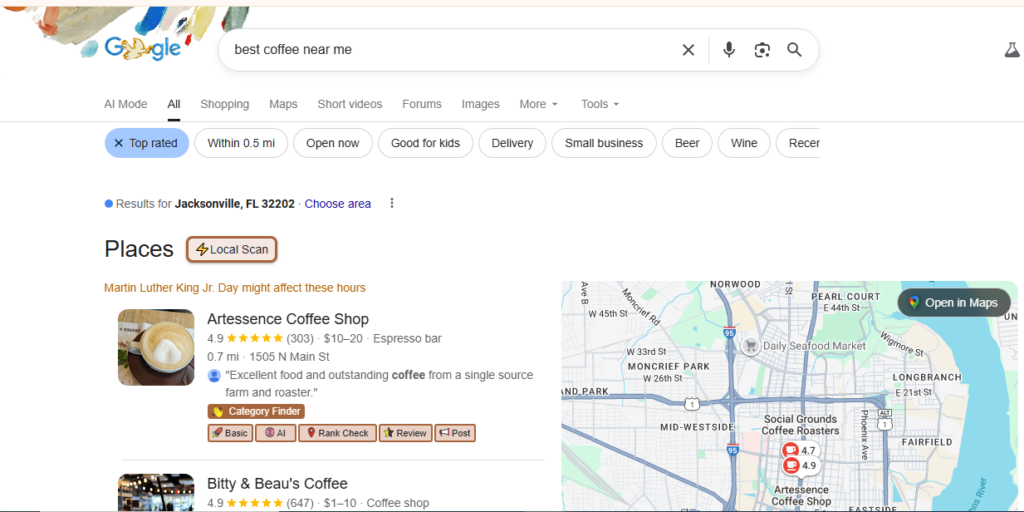Click the Choose area link
Image resolution: width=1024 pixels, height=512 pixels.
[337, 204]
